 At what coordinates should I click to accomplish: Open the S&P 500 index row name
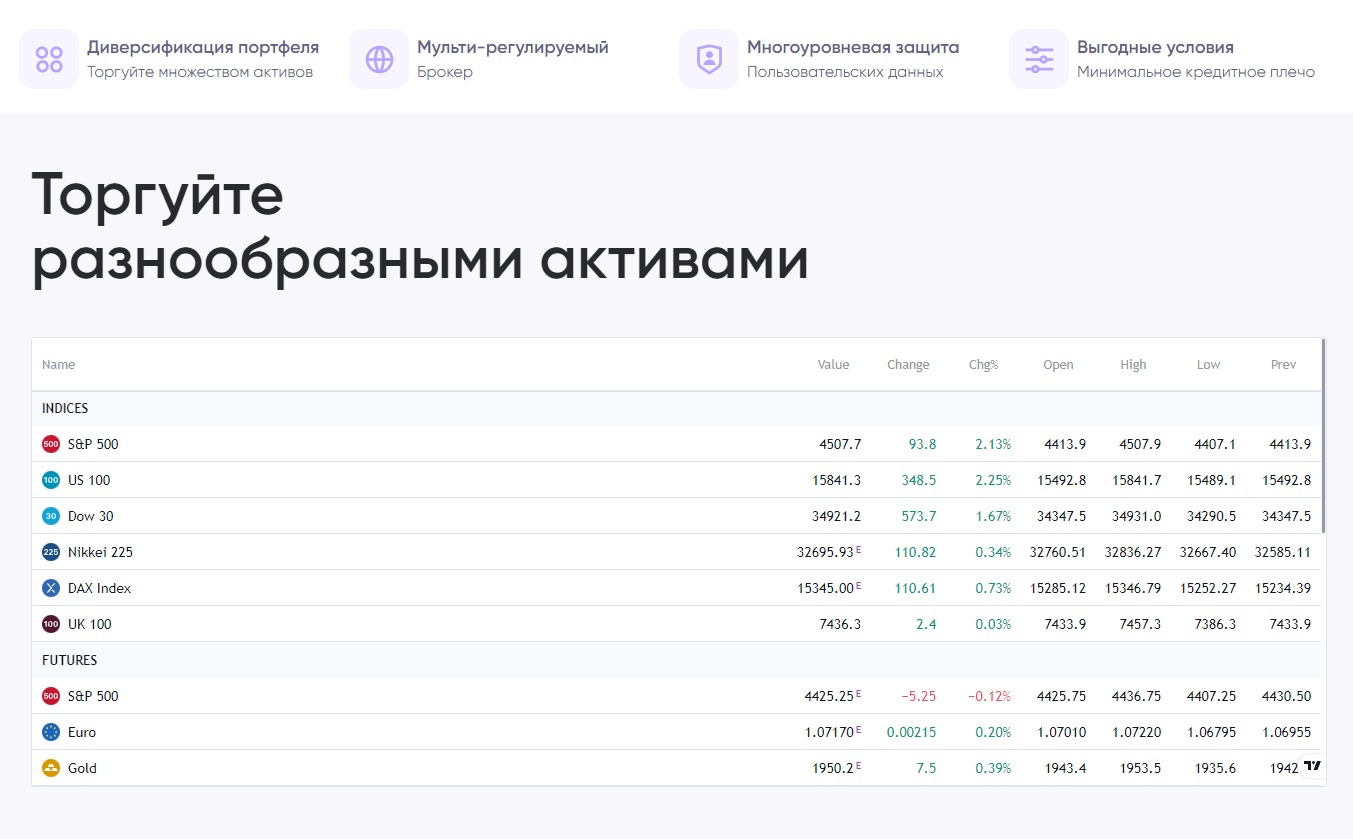click(x=93, y=444)
